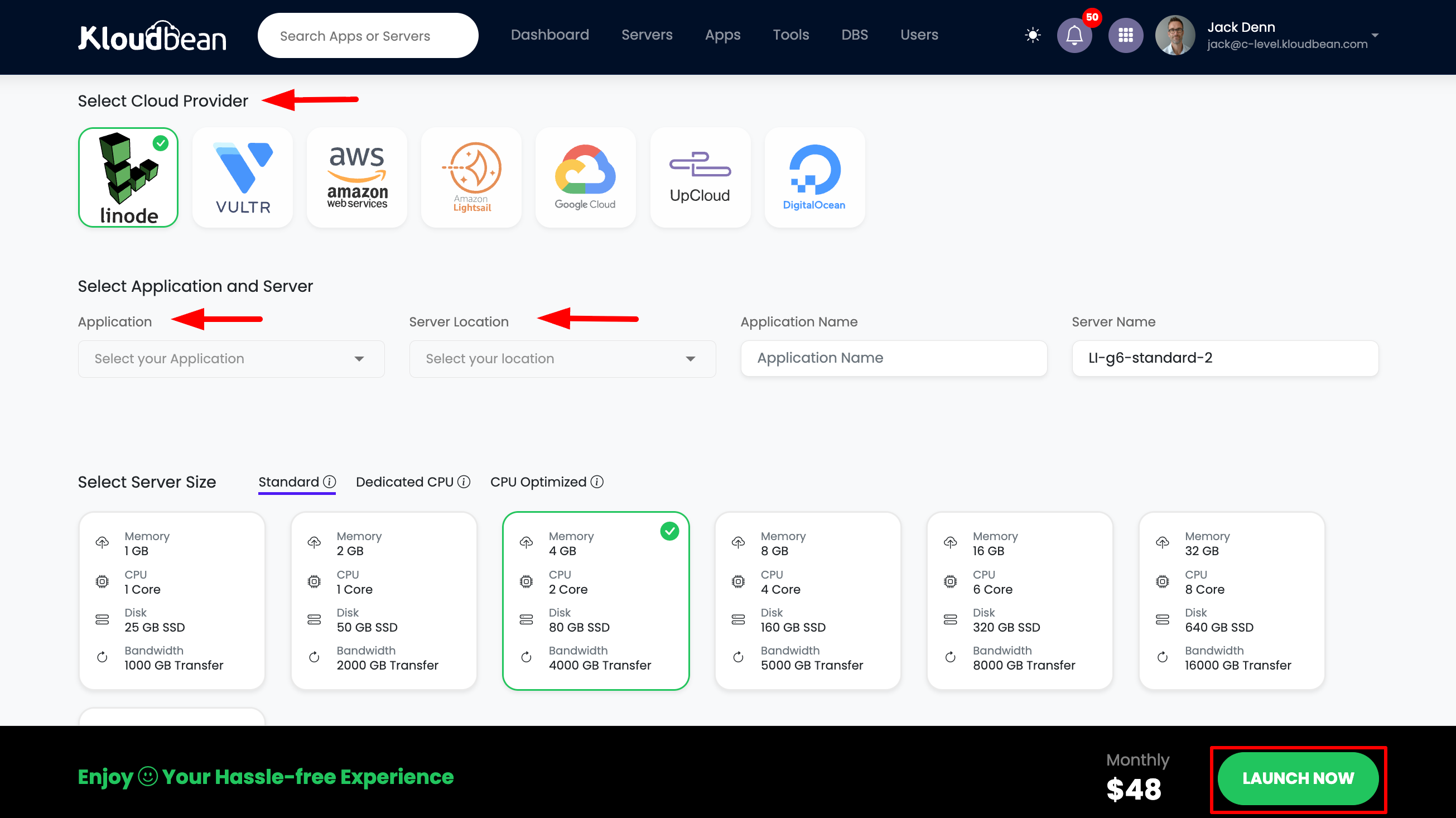
Task: Select Amazon Web Services provider
Action: (x=357, y=177)
